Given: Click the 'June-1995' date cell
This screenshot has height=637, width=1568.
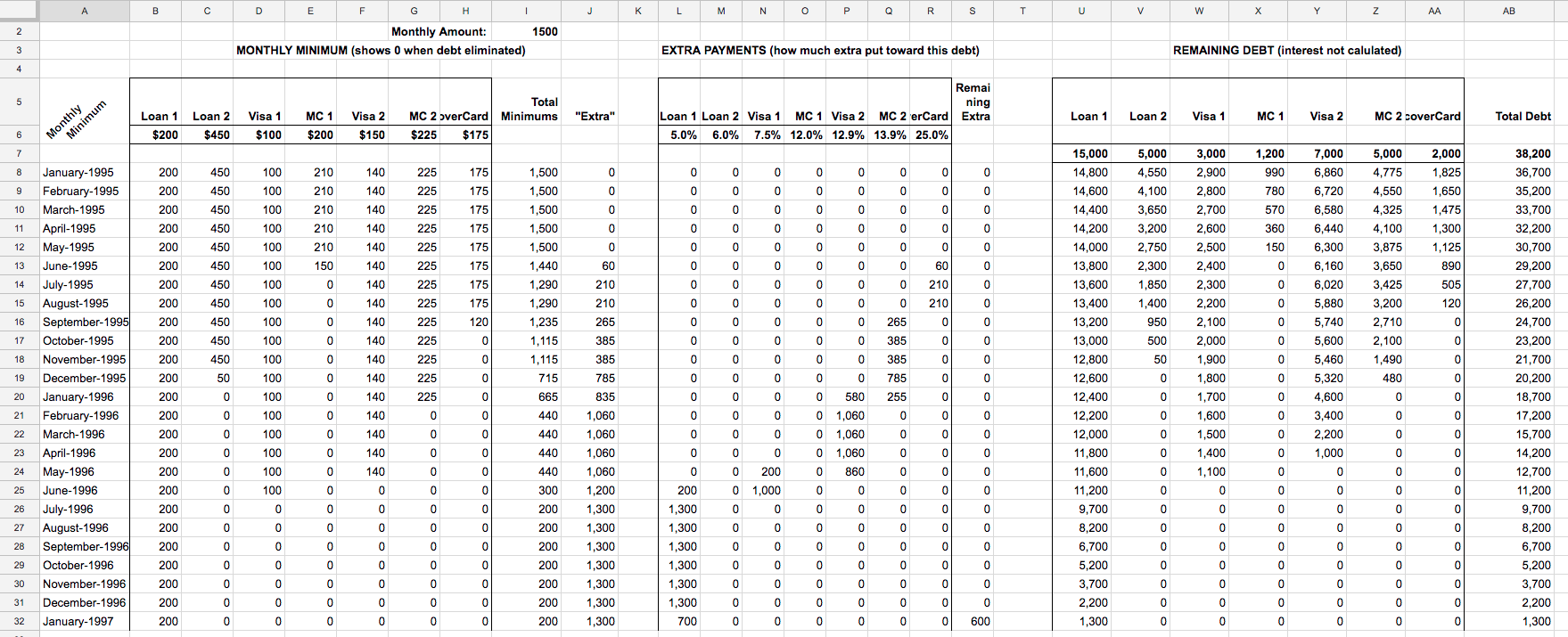Looking at the screenshot, I should [x=85, y=265].
